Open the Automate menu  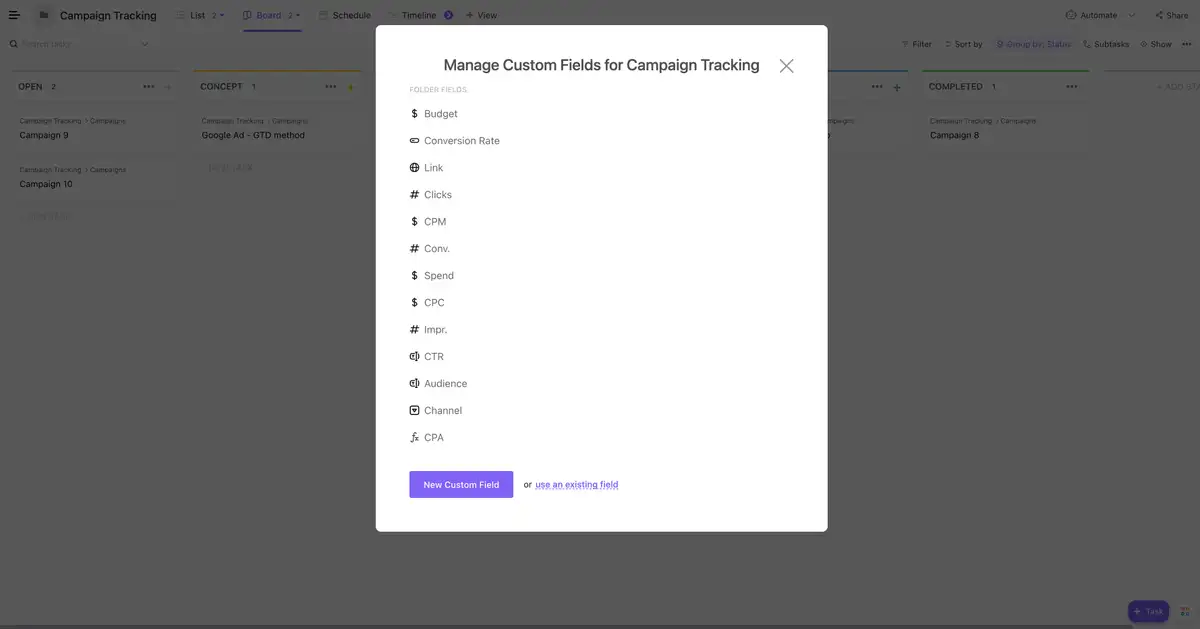1091,15
